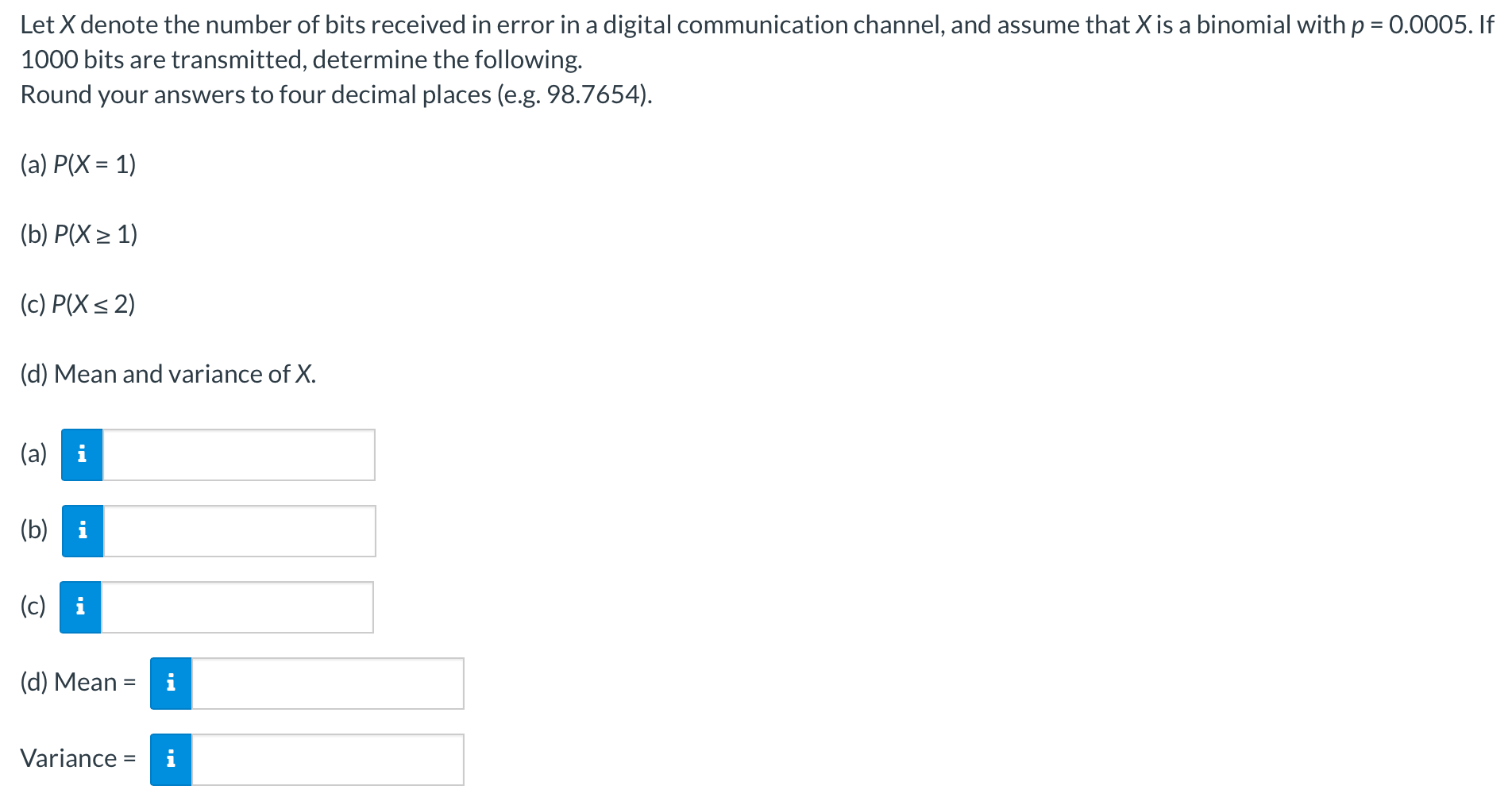Select the text P(X = 1)
The image size is (1512, 805).
click(93, 164)
